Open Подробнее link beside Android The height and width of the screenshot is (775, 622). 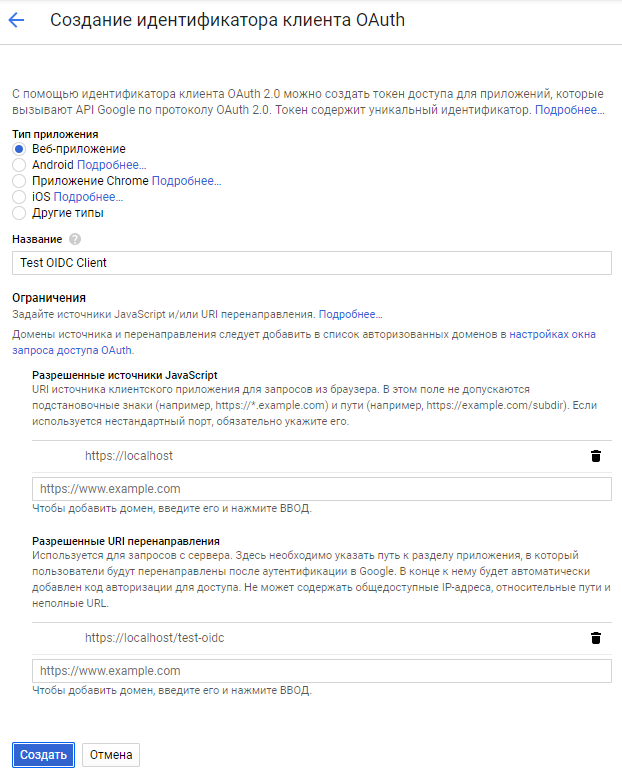pyautogui.click(x=111, y=165)
